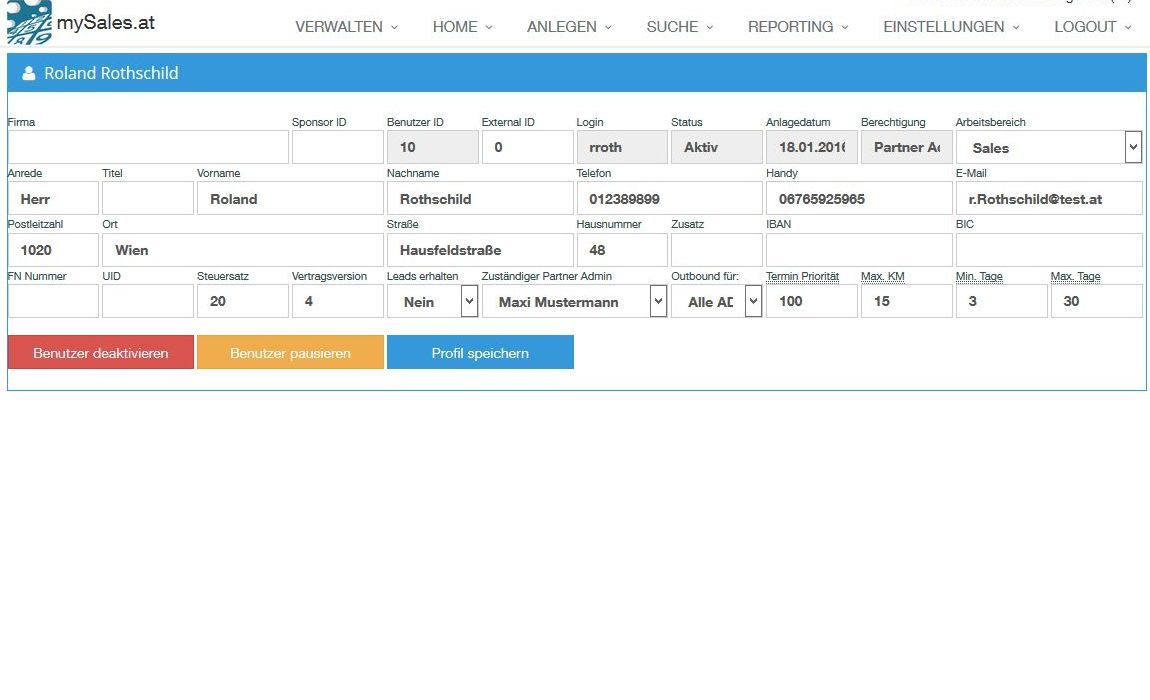This screenshot has height=700, width=1150.
Task: Select the IBAN input field
Action: tap(858, 250)
